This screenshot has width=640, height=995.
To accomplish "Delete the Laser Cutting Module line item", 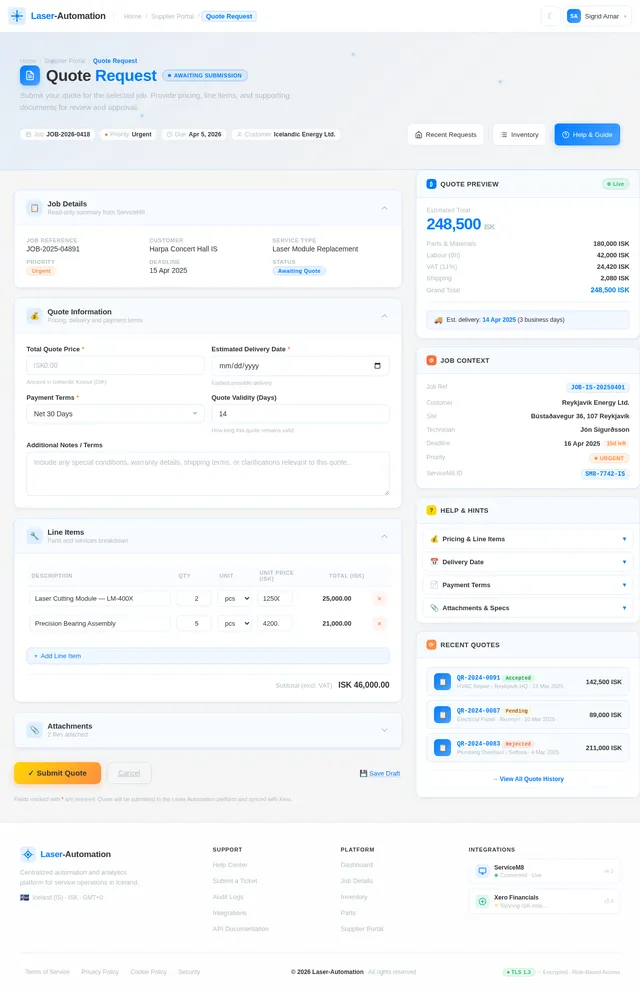I will point(379,598).
